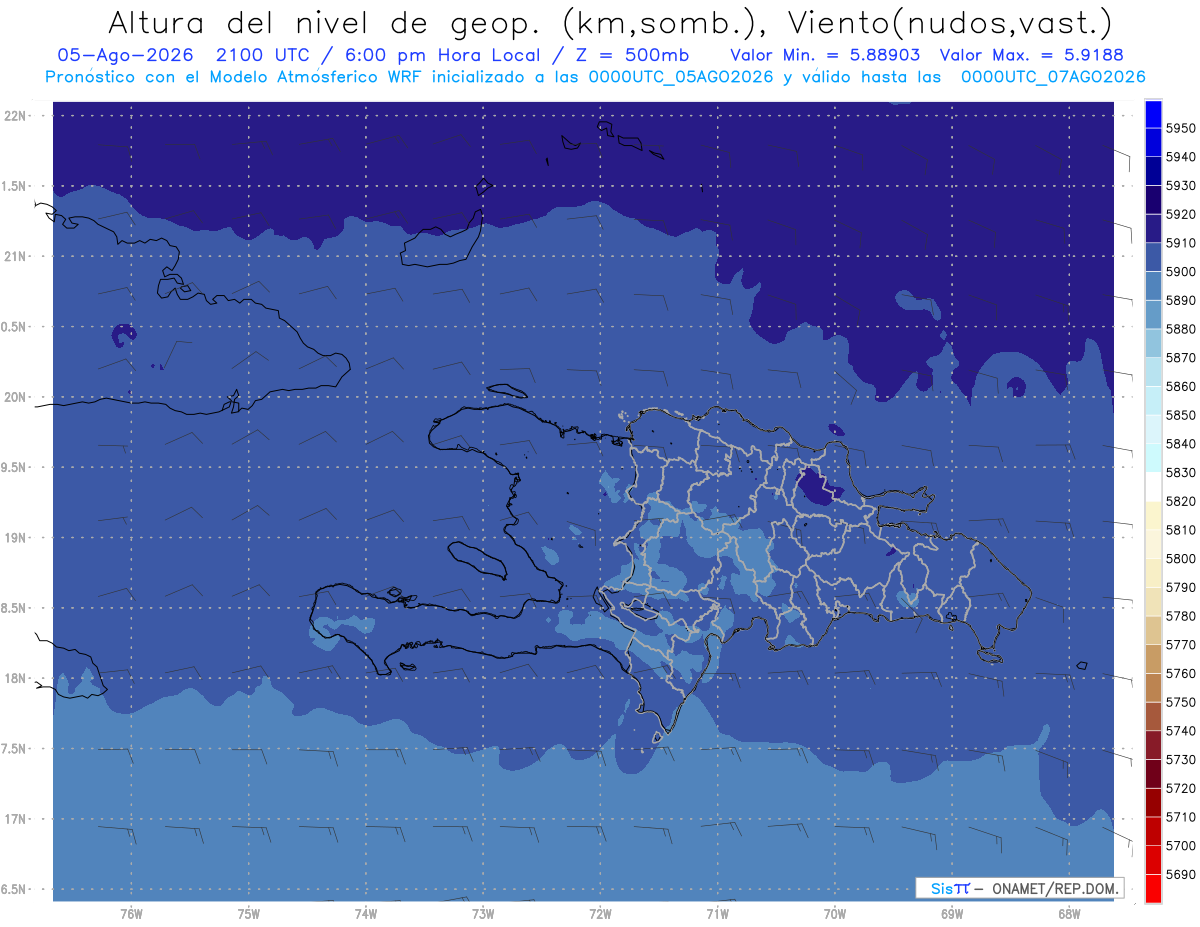Click the legend value '5930'

[1181, 186]
